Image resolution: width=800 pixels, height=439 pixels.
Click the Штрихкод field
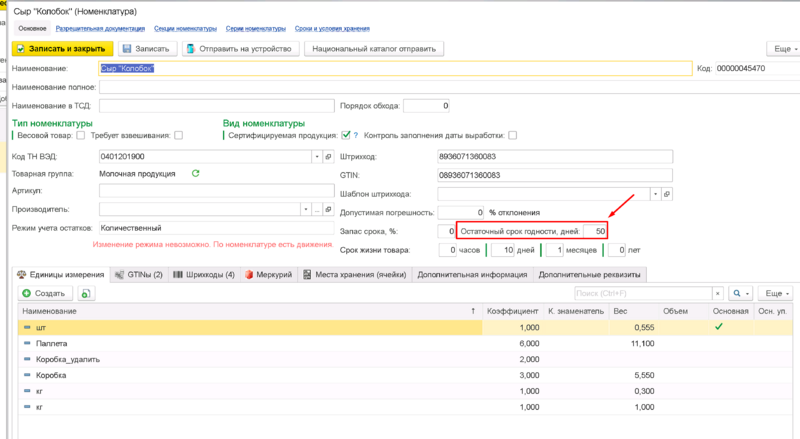[555, 157]
